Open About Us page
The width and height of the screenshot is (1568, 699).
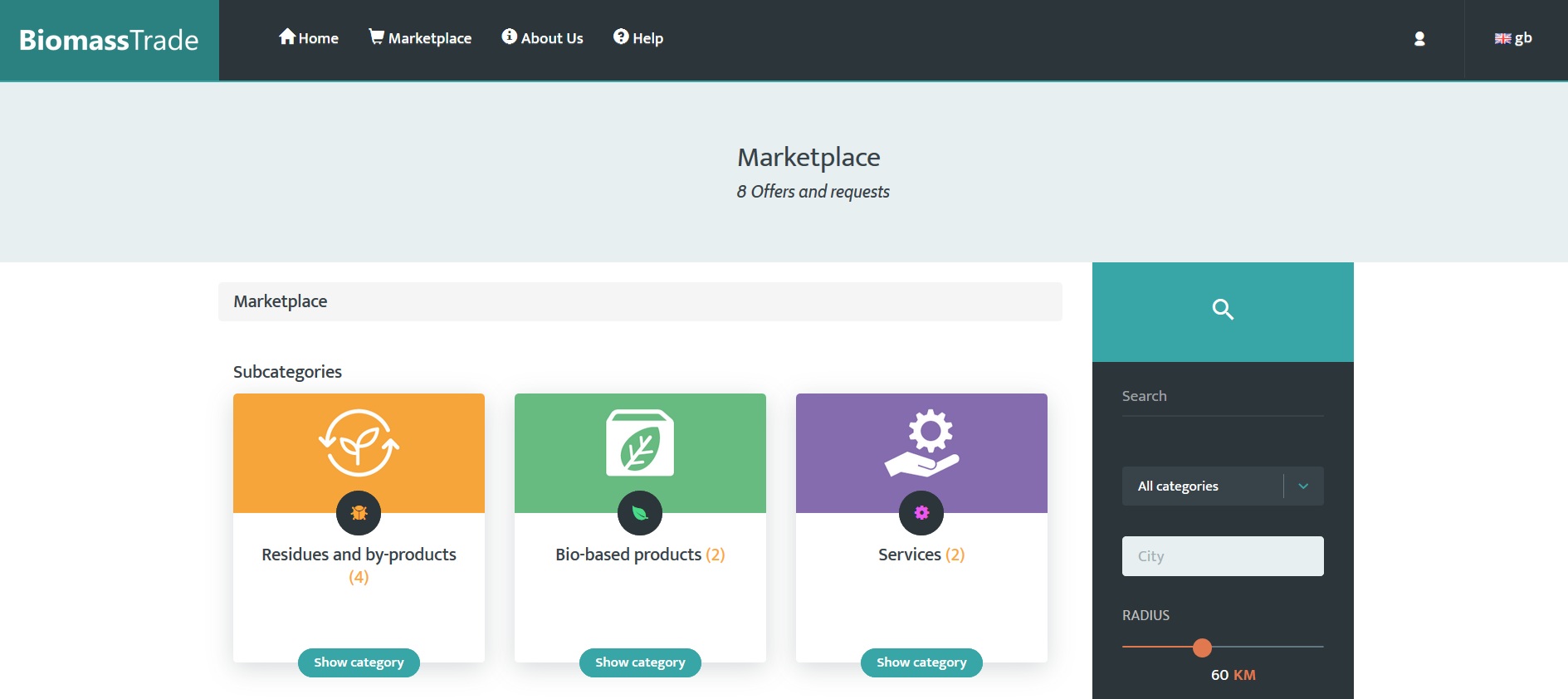[x=542, y=38]
